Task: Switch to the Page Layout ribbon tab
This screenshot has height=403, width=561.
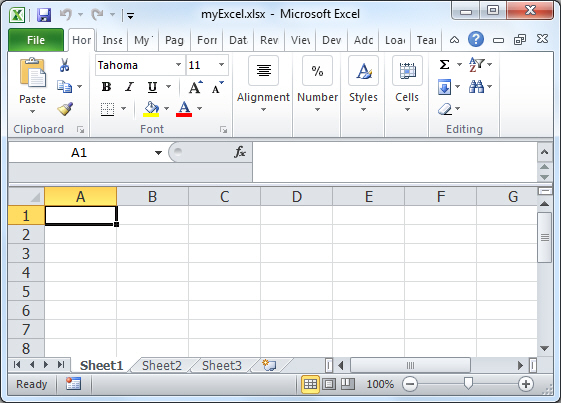Action: [174, 40]
